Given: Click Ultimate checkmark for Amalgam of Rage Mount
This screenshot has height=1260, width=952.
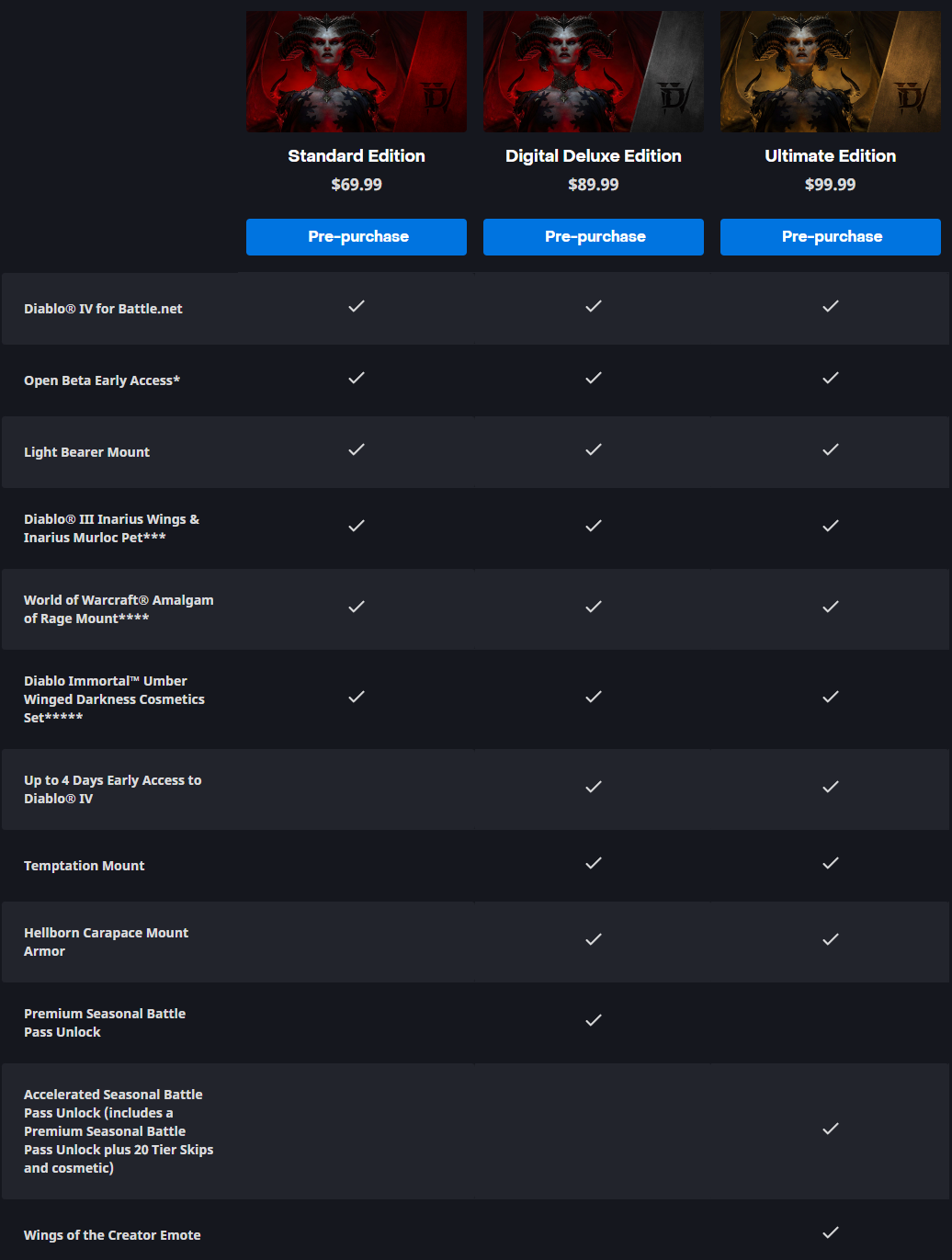Looking at the screenshot, I should [x=831, y=607].
